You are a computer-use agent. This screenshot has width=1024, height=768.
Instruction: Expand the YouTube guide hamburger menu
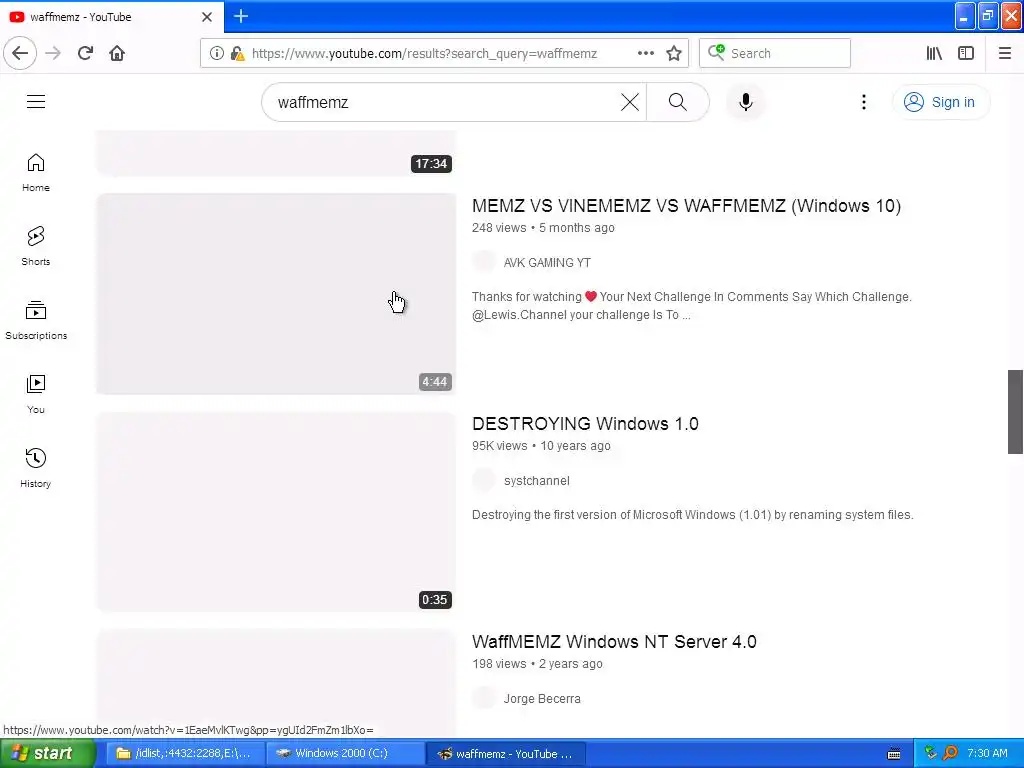click(x=36, y=101)
